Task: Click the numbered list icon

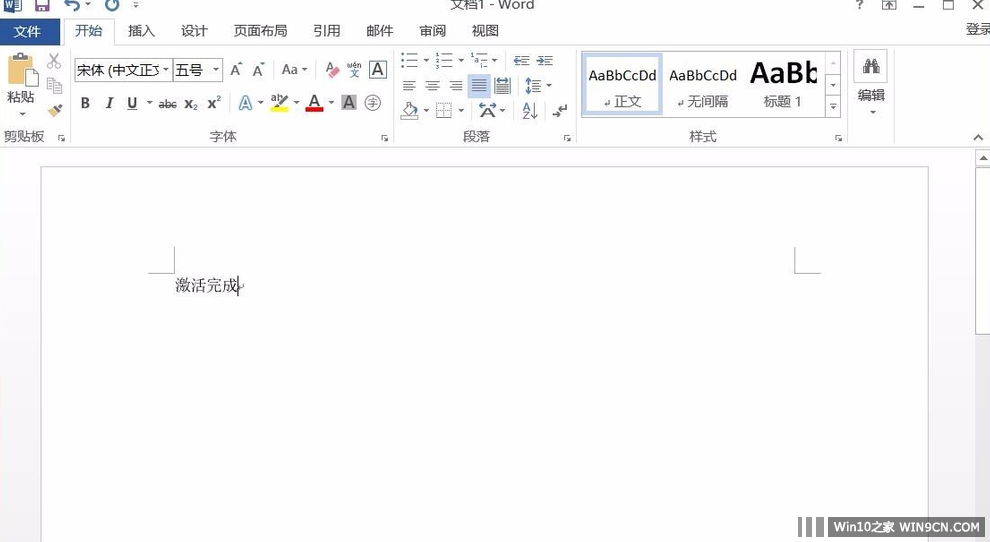Action: click(444, 60)
